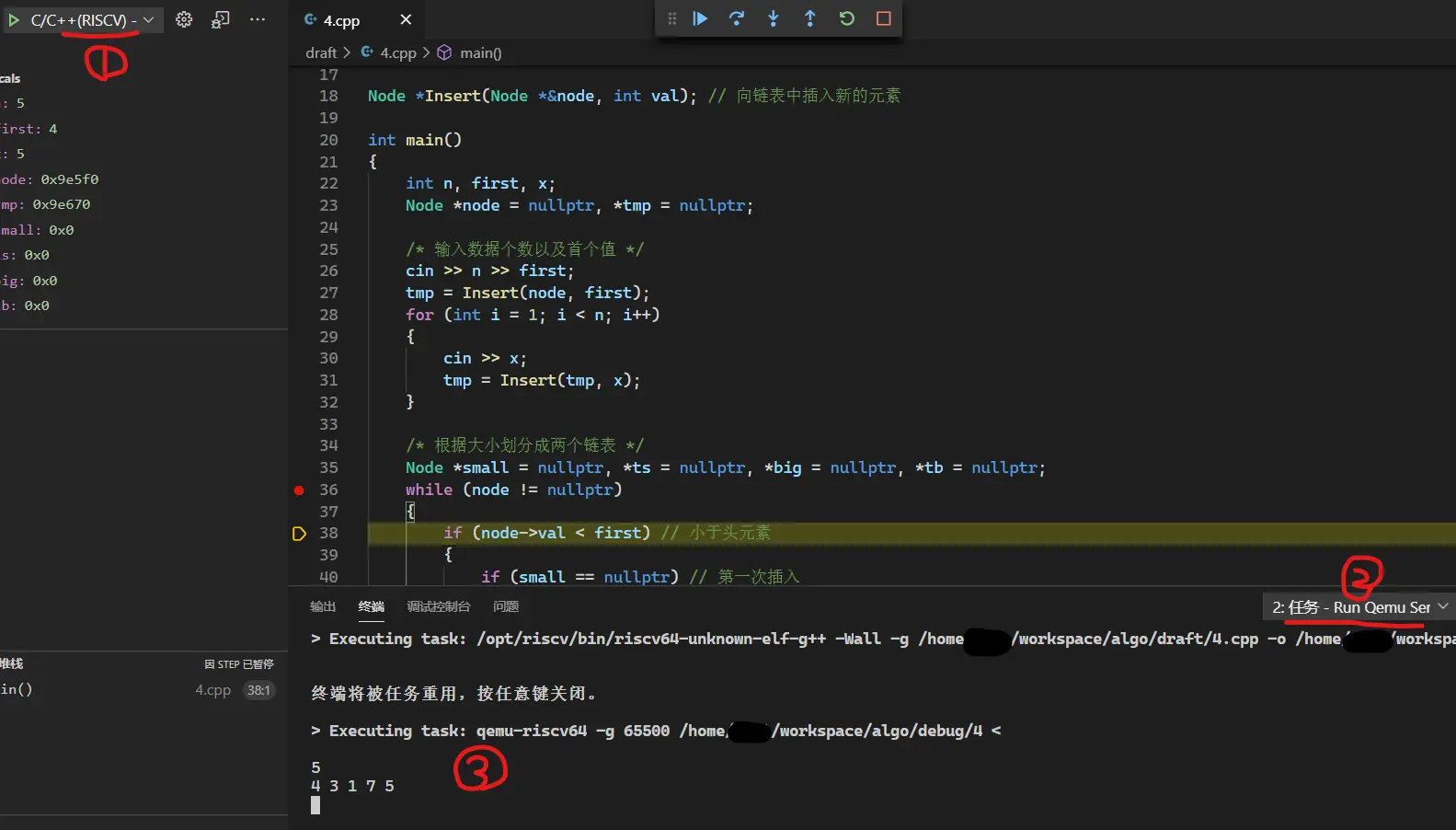Switch to the 调试控制台 panel tab
Screen dimensions: 1456x830
439,606
